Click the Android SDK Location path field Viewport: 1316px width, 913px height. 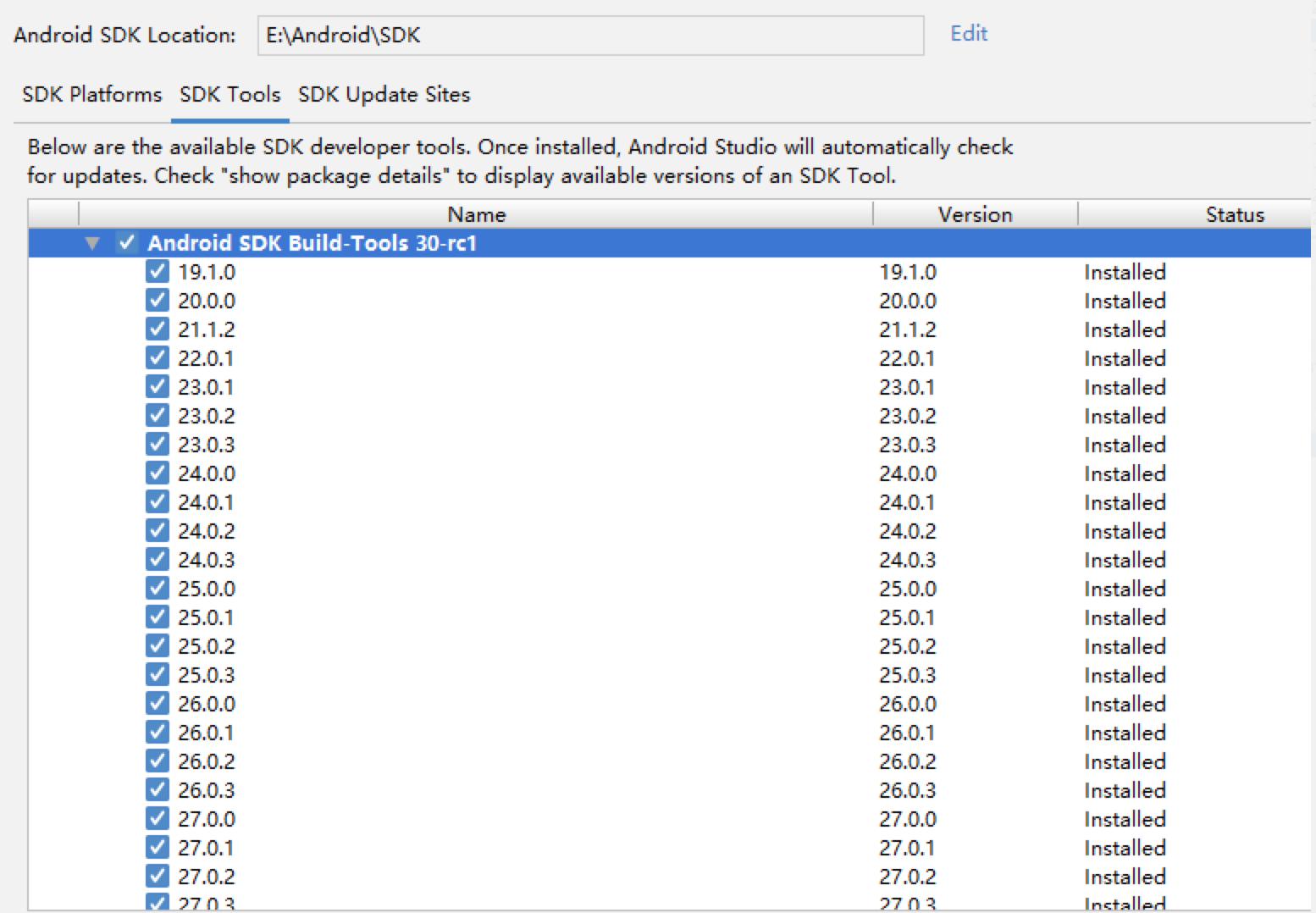(590, 36)
